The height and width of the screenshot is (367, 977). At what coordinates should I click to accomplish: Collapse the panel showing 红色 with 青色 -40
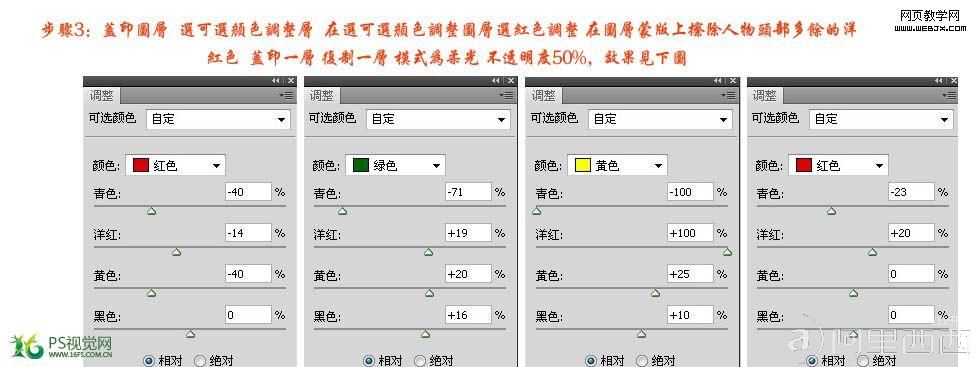(275, 81)
